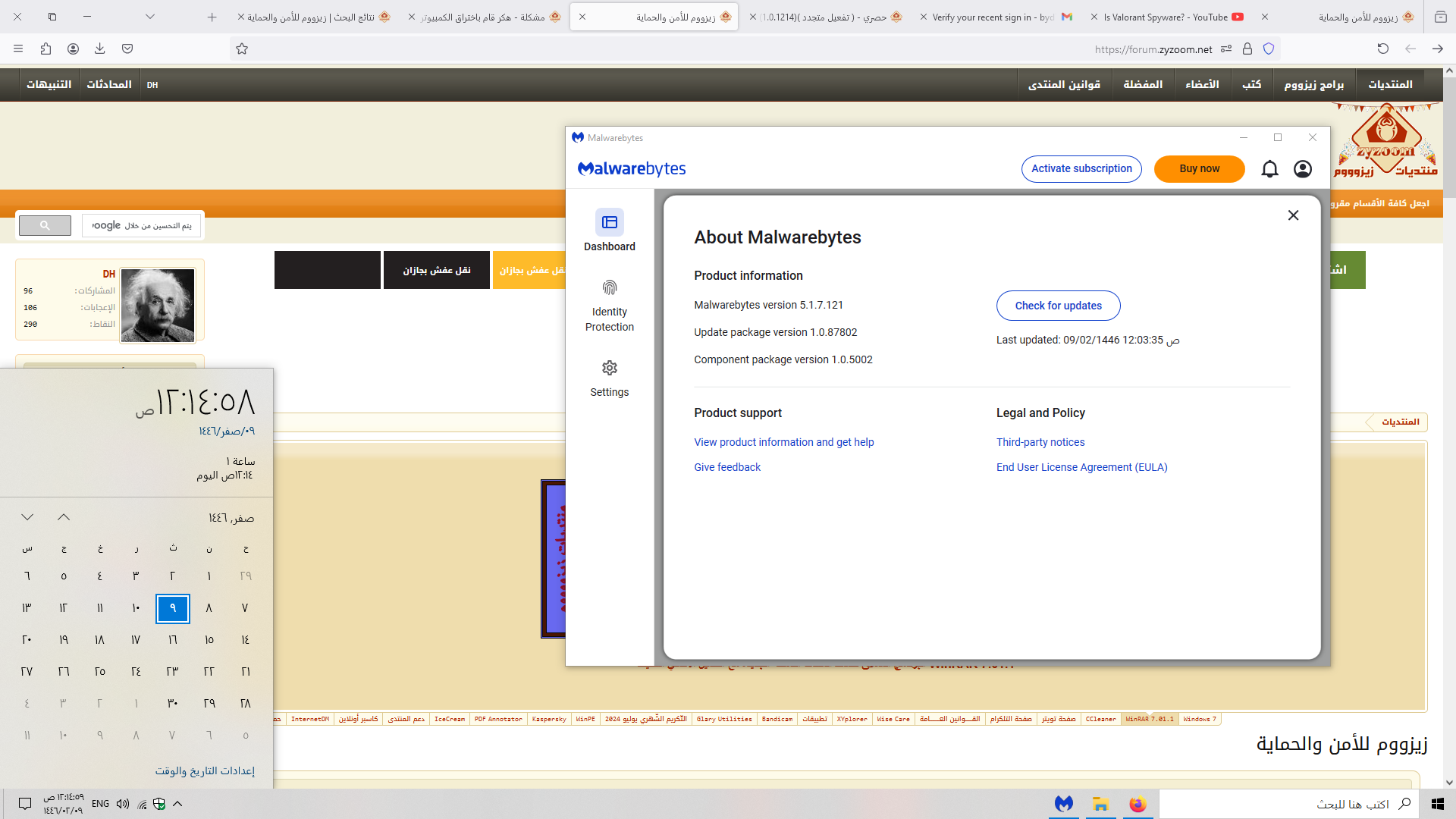Open Windows Security shield tray icon
Viewport: 1456px width, 819px height.
[x=159, y=804]
